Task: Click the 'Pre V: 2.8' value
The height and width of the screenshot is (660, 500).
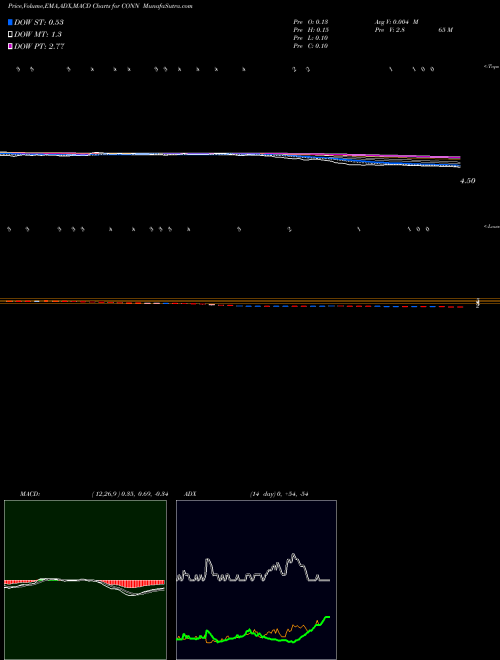Action: click(390, 30)
